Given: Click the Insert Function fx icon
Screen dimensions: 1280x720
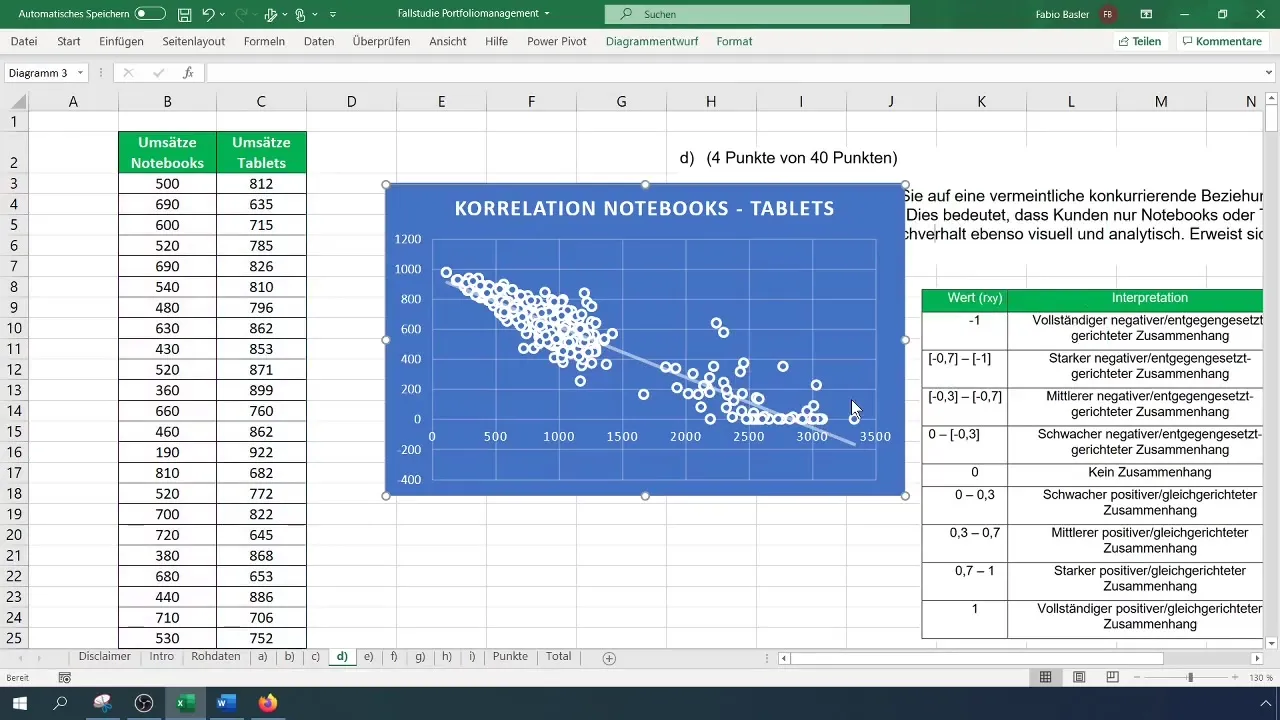Looking at the screenshot, I should [188, 73].
